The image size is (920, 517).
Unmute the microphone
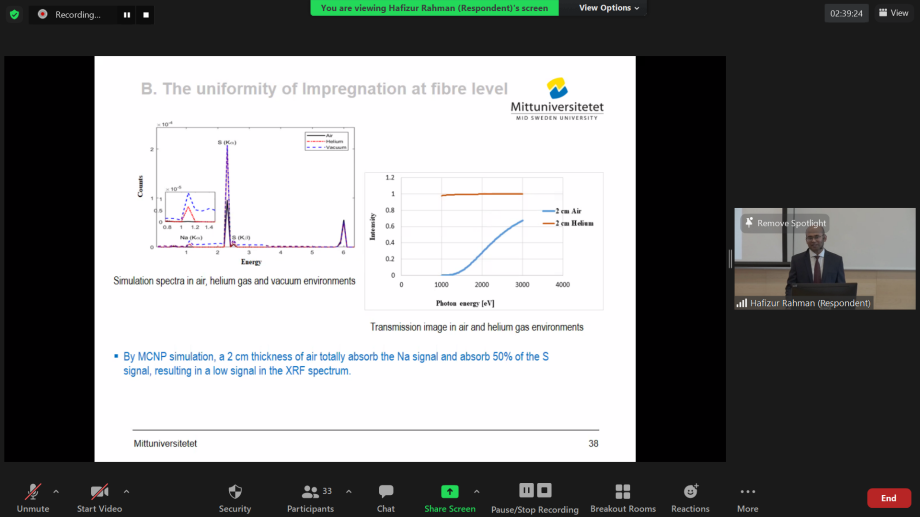(33, 497)
